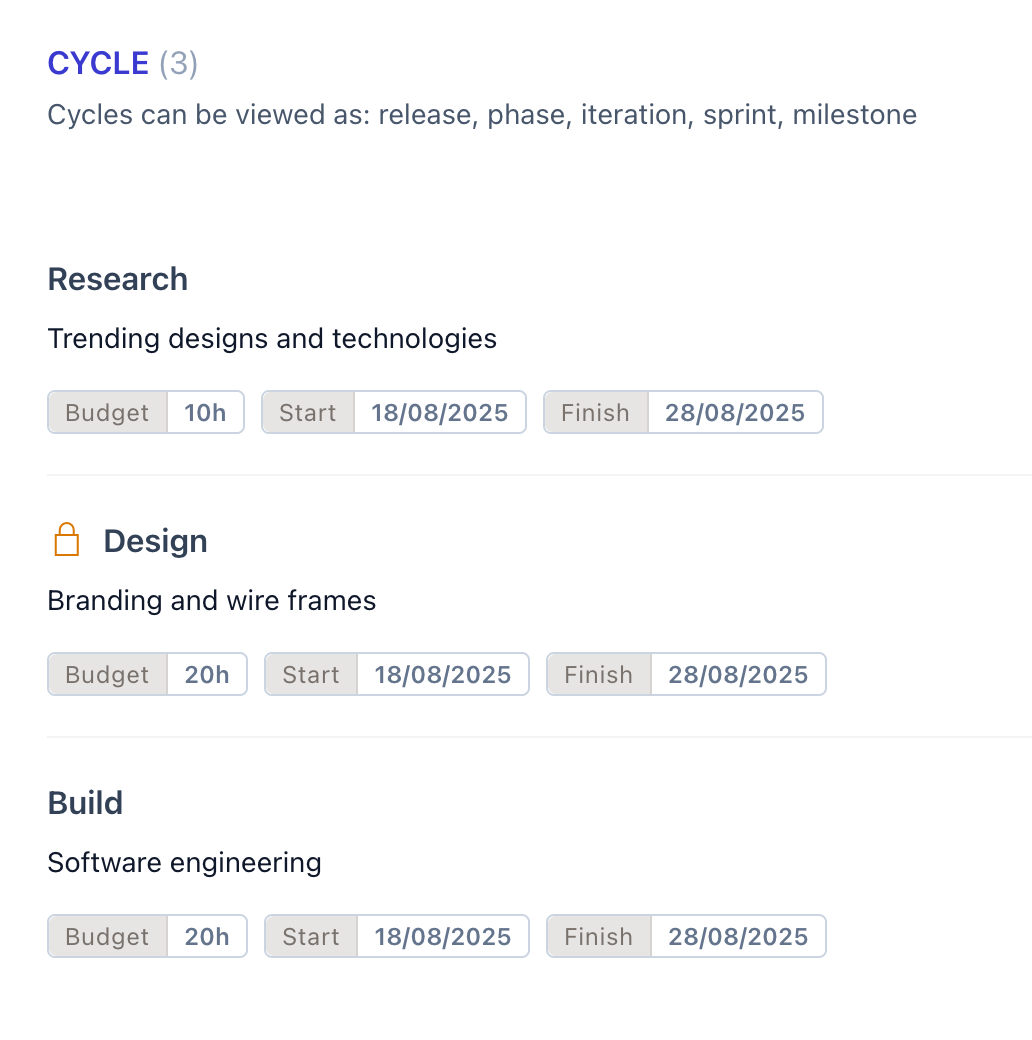Click Build cycle Start date field

[x=443, y=937]
